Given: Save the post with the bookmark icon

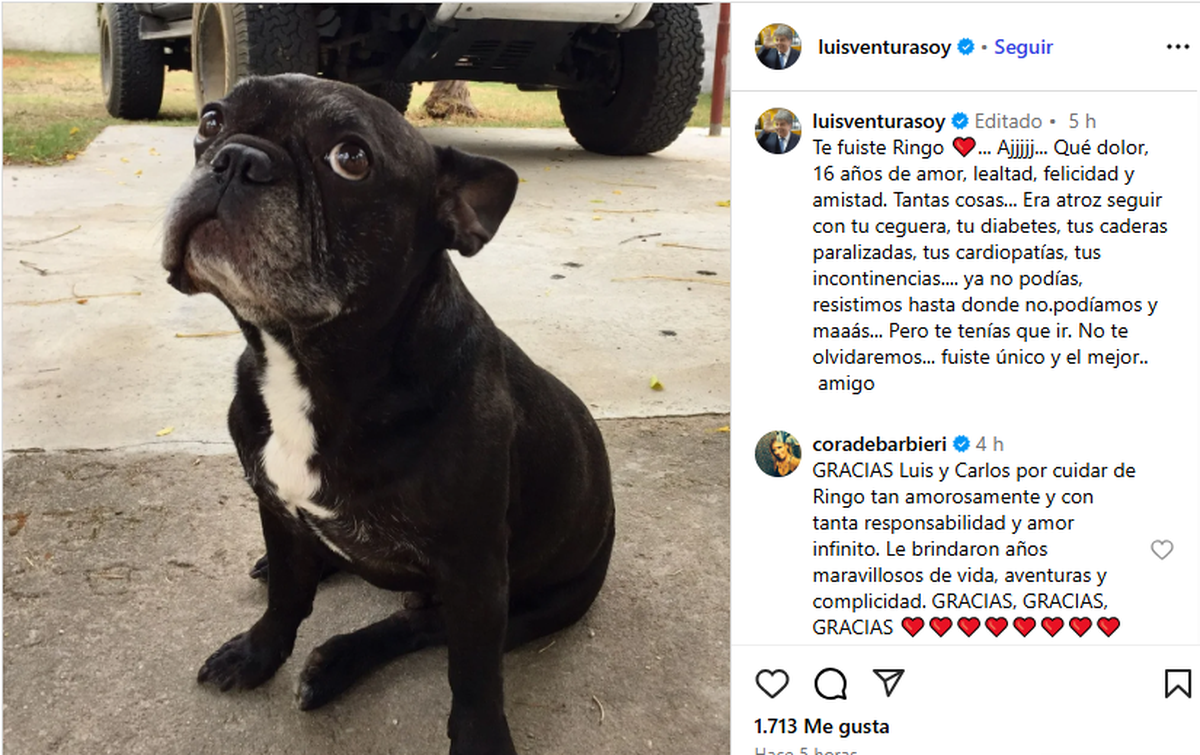Looking at the screenshot, I should pyautogui.click(x=1178, y=684).
